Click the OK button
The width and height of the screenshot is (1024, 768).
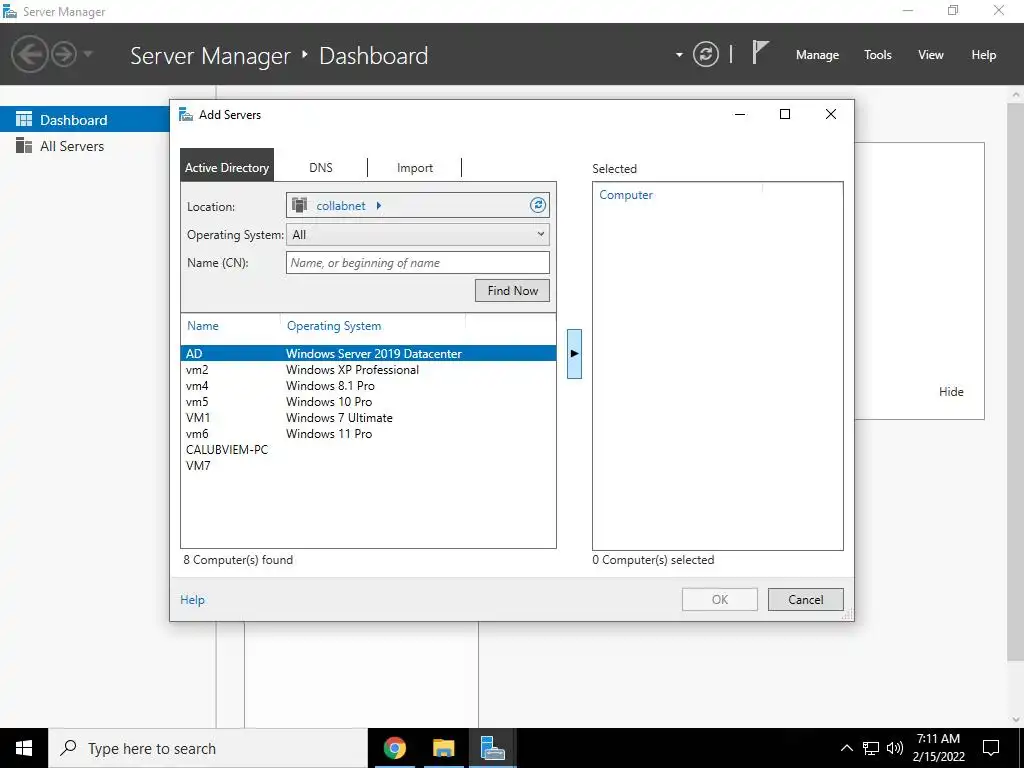(x=720, y=600)
